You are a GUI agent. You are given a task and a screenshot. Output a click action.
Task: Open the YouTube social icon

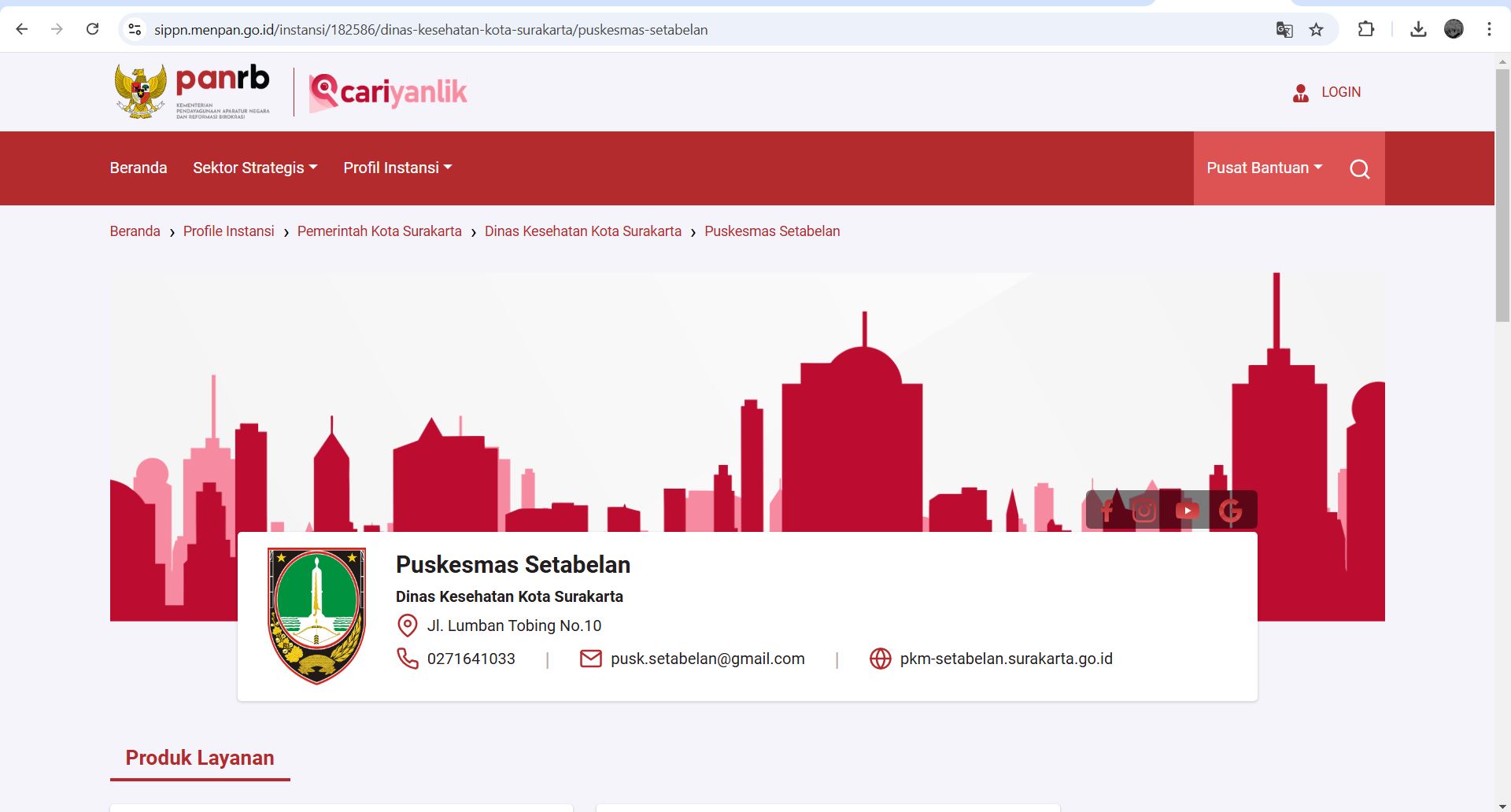[1188, 511]
